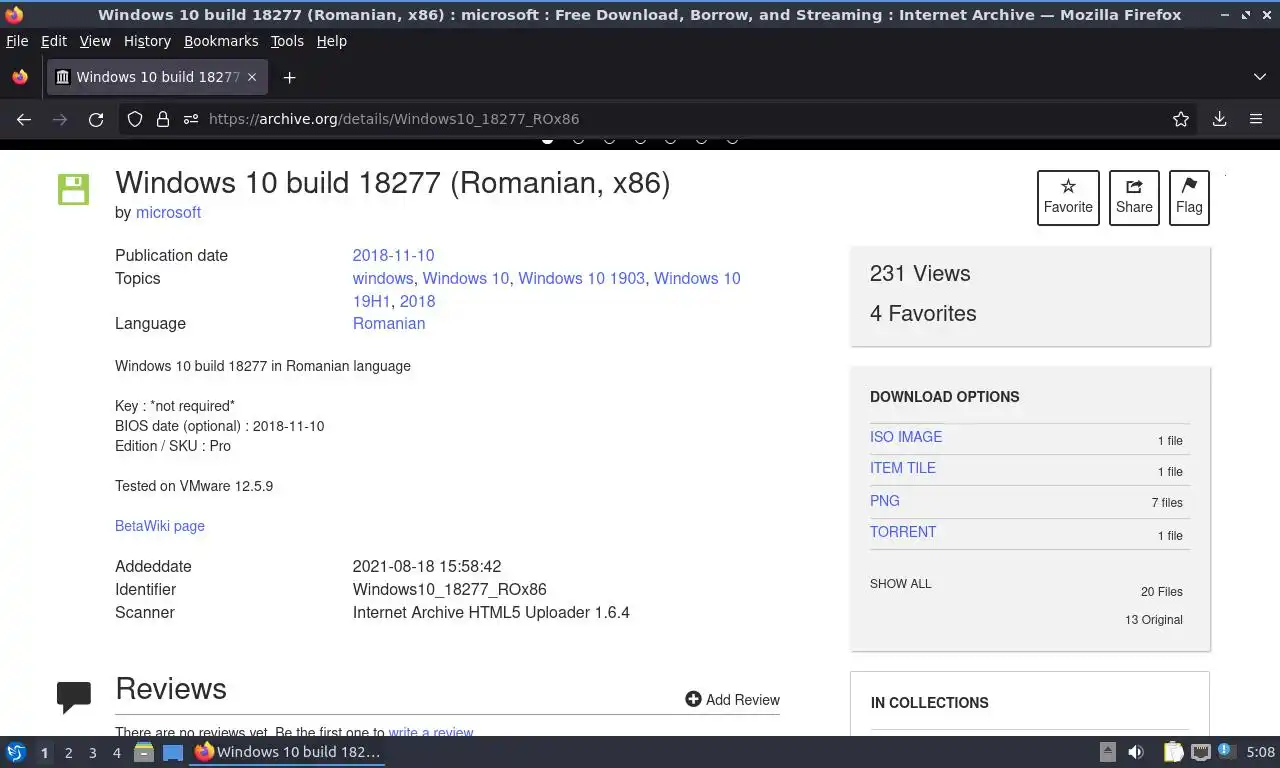The height and width of the screenshot is (768, 1280).
Task: Open the volume speaker tray icon
Action: [x=1136, y=752]
